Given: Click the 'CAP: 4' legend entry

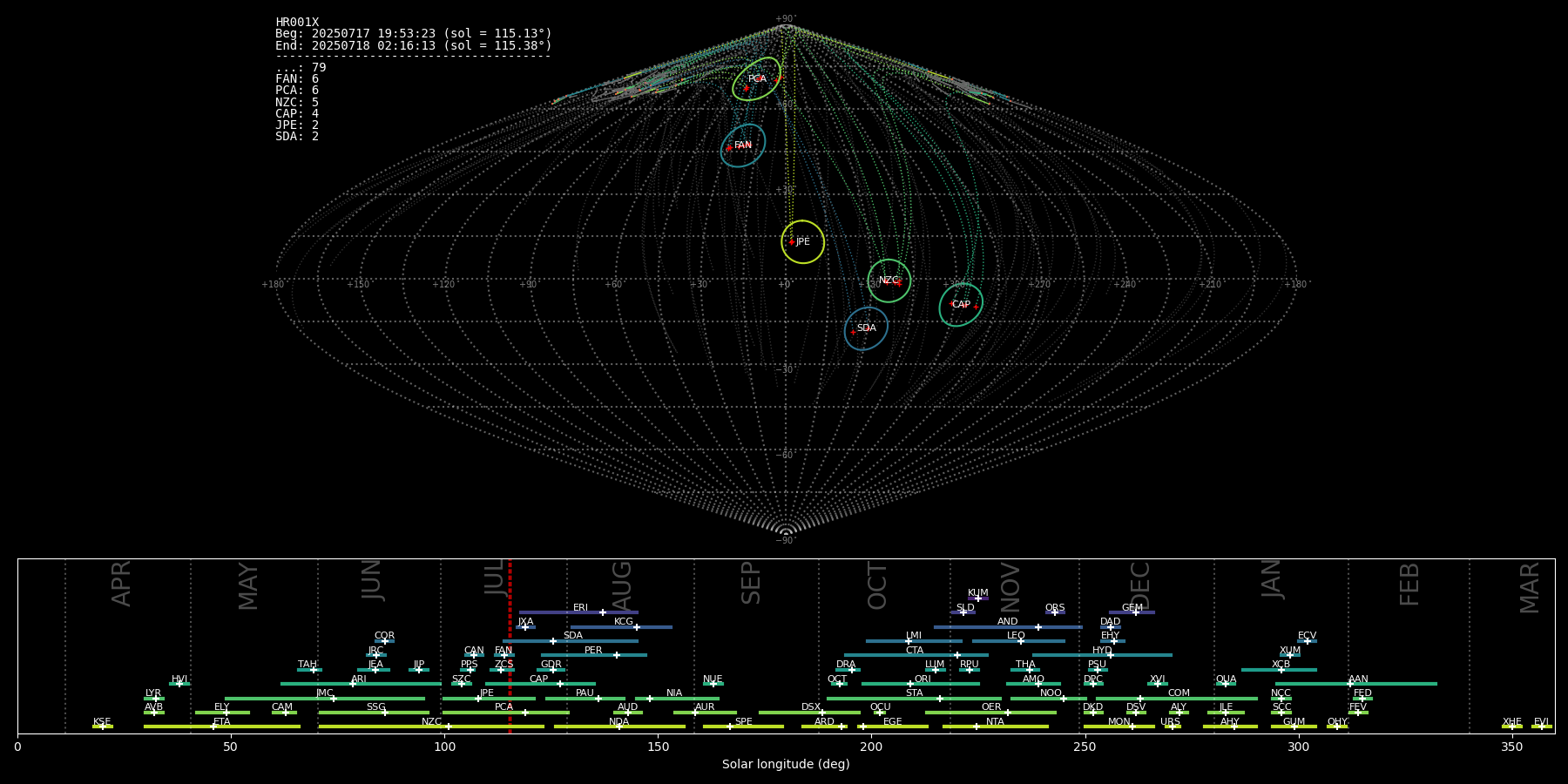Looking at the screenshot, I should tap(297, 113).
